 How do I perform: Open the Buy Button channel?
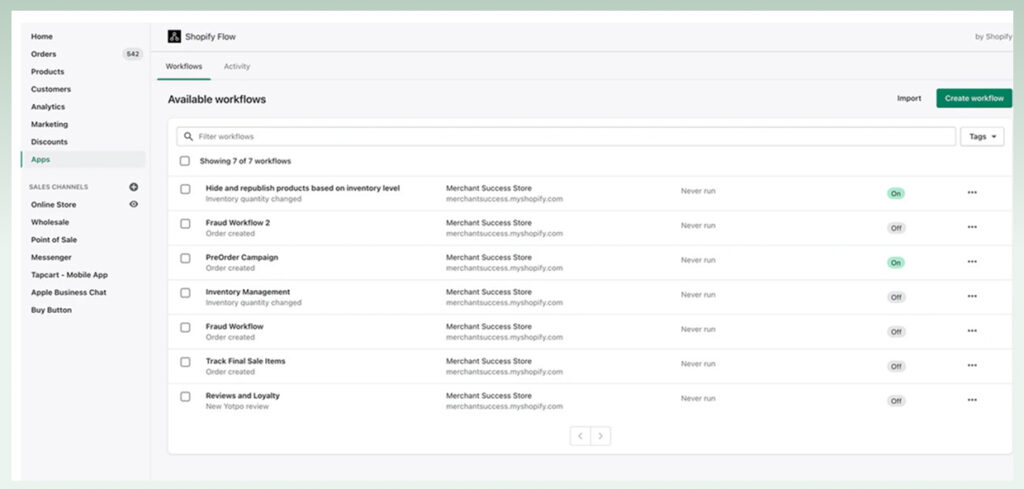[51, 310]
